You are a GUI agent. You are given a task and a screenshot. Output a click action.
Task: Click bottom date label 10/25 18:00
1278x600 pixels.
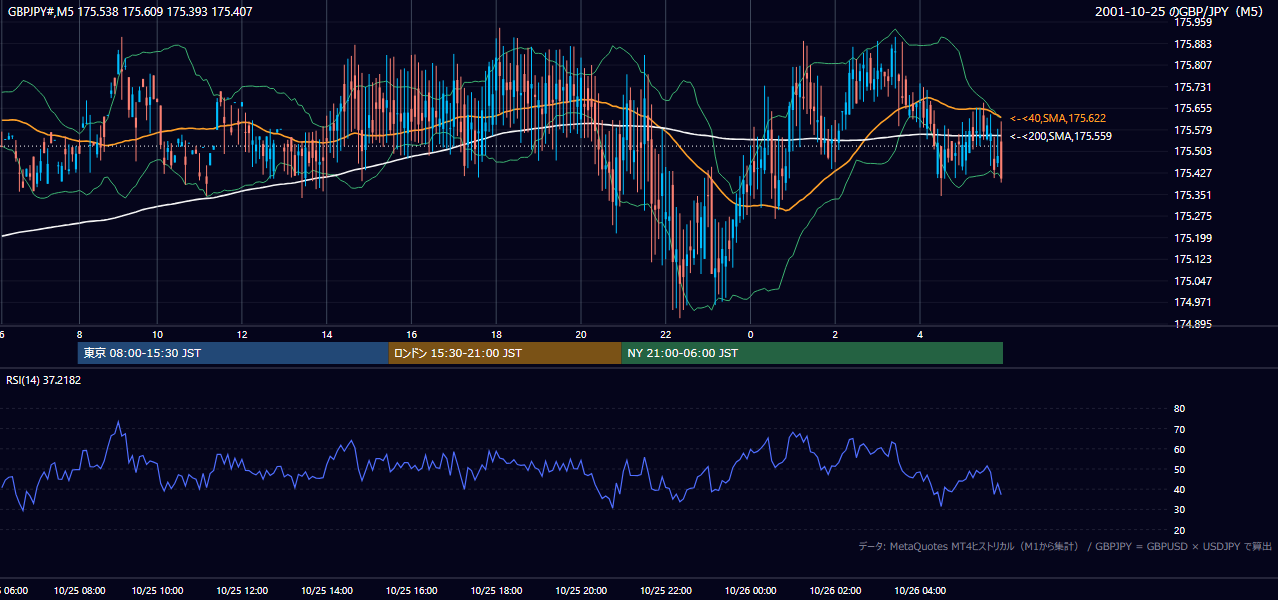click(x=496, y=591)
